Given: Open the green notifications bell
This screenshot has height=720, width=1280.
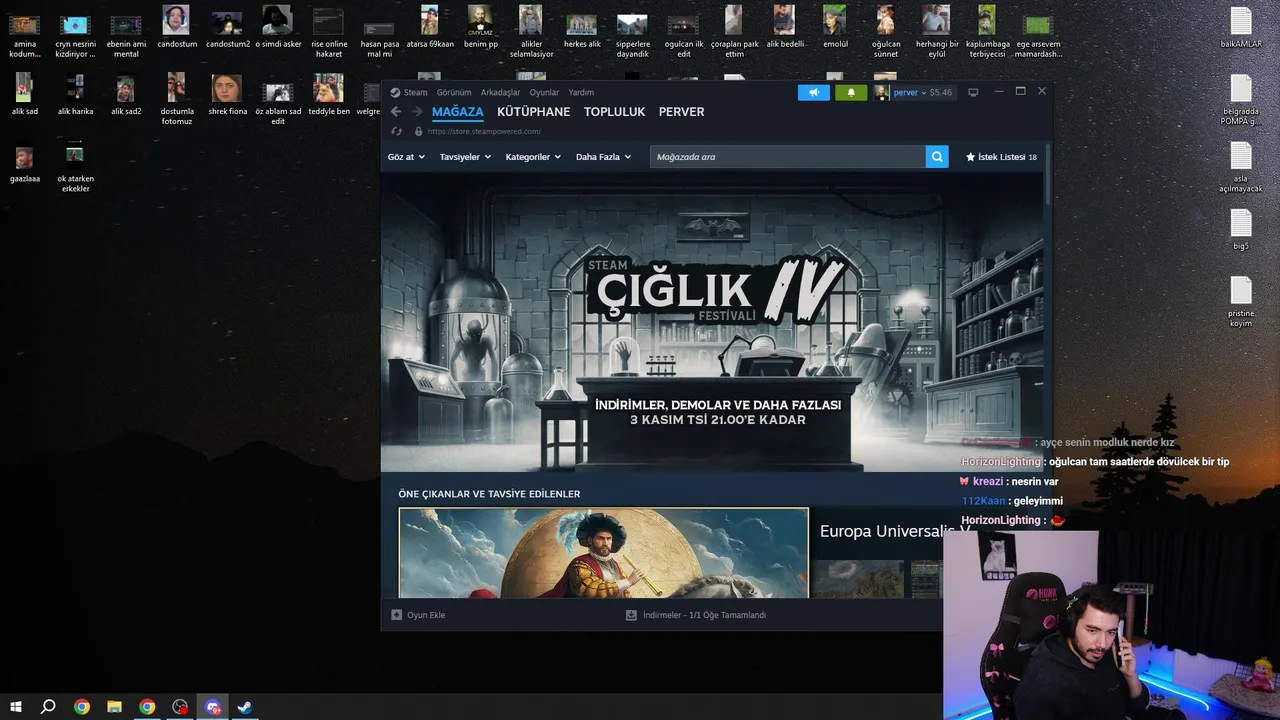Looking at the screenshot, I should 851,92.
